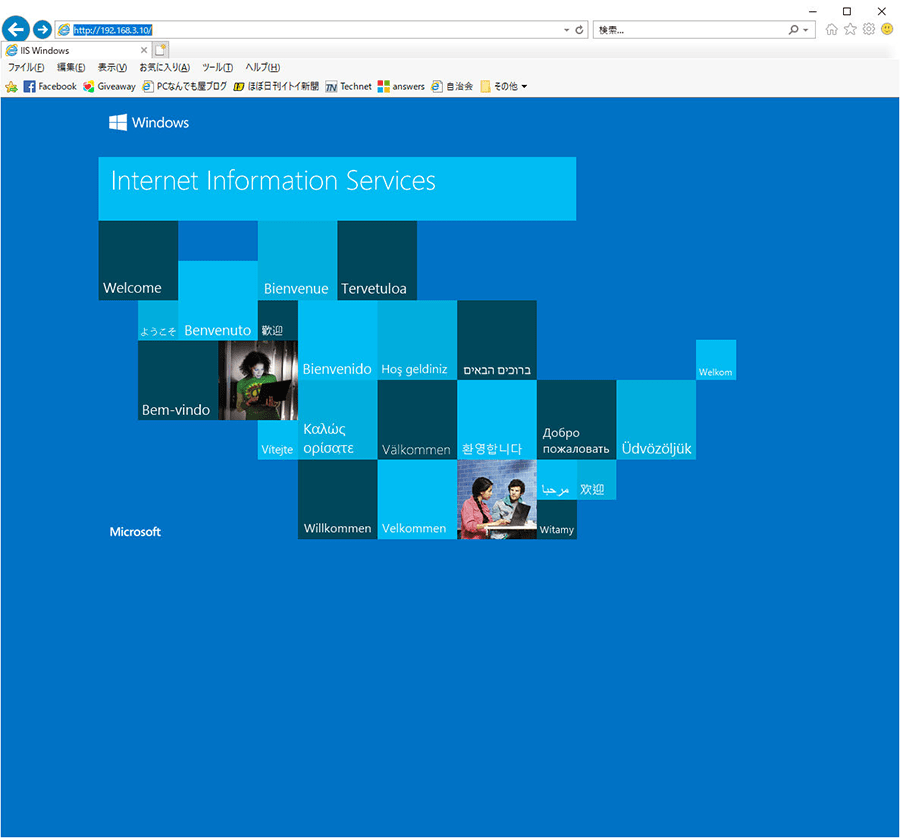
Task: Open the ファイル(F) menu
Action: (26, 68)
